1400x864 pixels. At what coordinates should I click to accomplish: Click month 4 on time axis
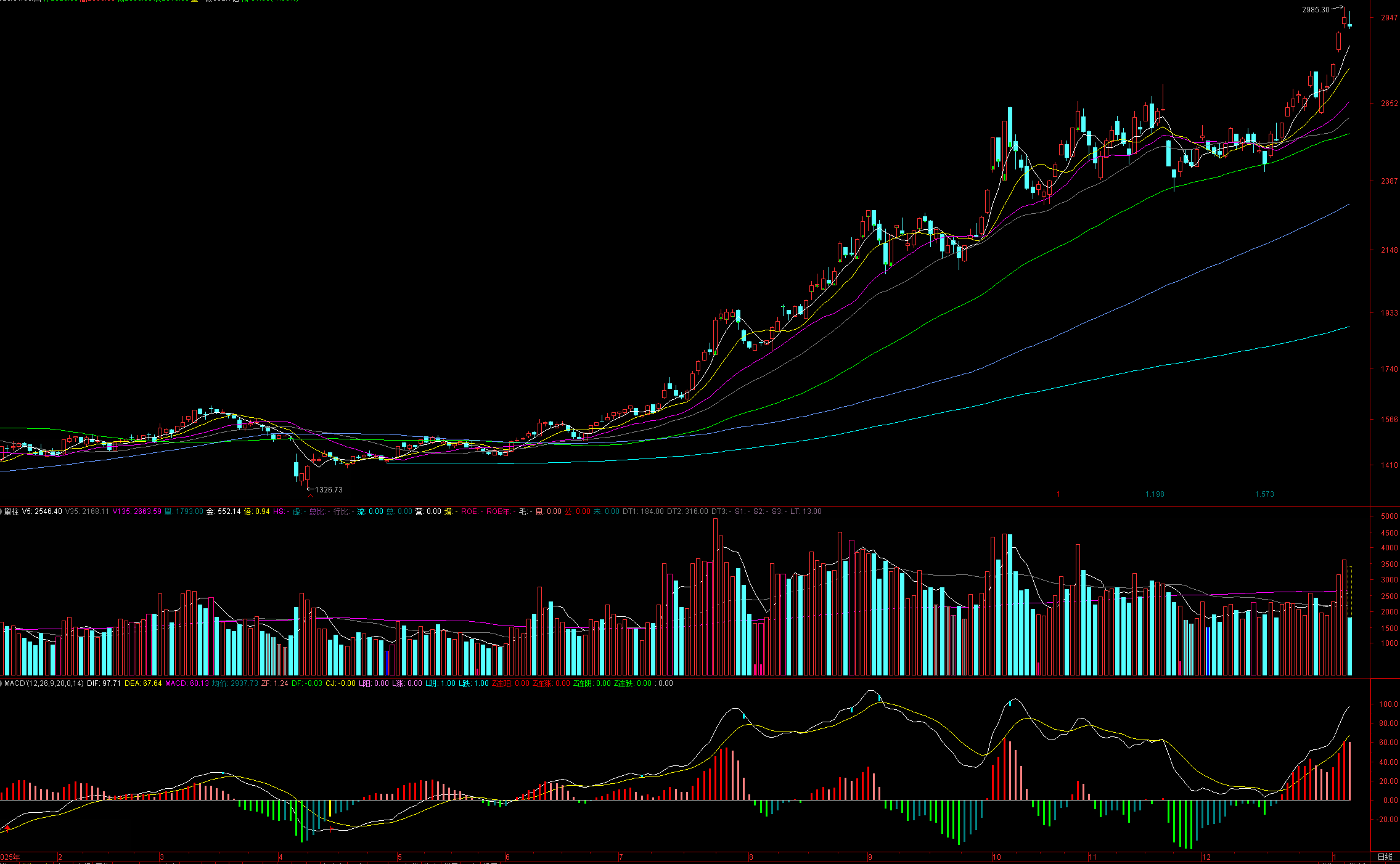click(x=280, y=857)
